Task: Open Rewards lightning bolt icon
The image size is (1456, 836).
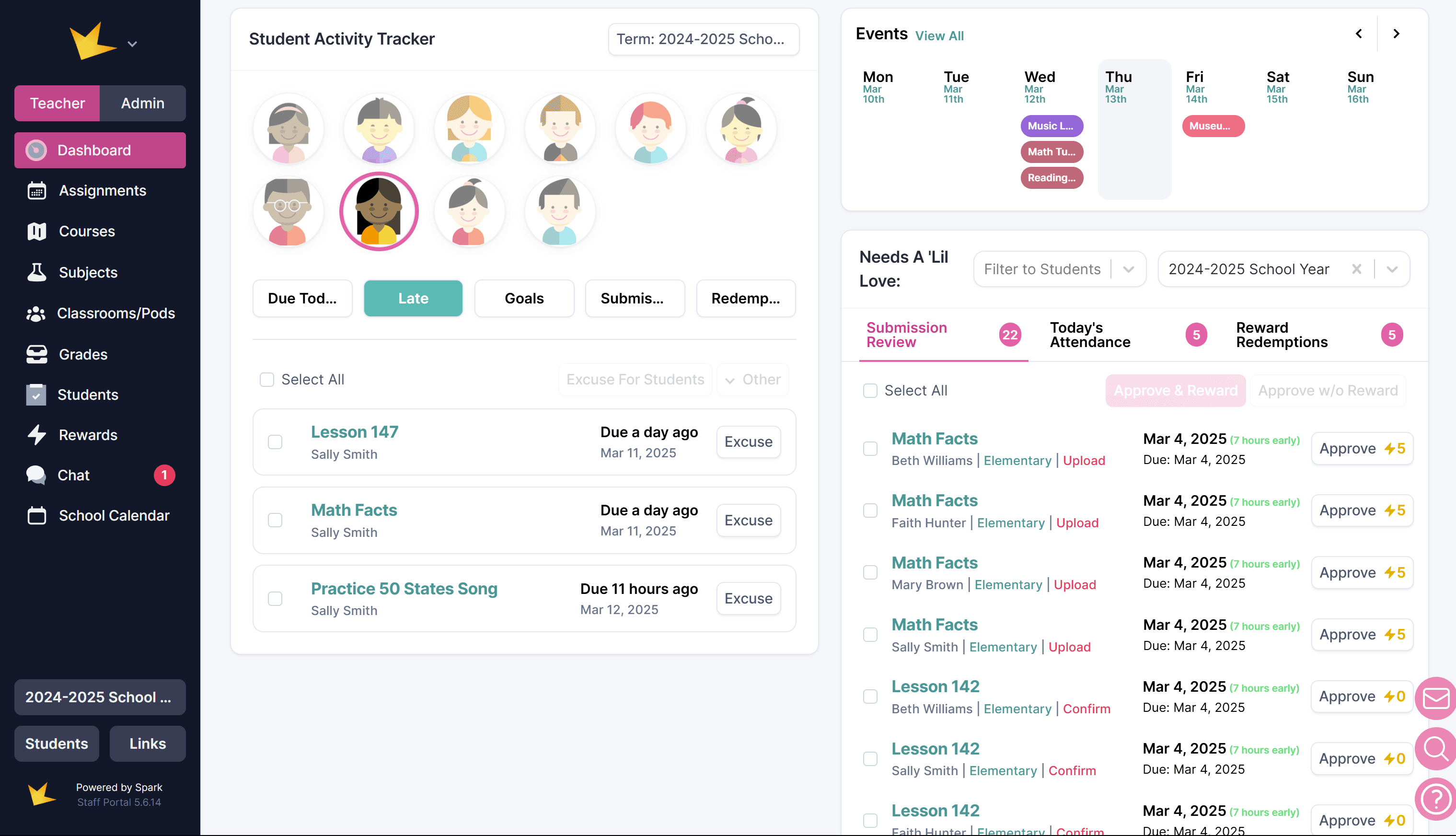Action: pos(37,435)
